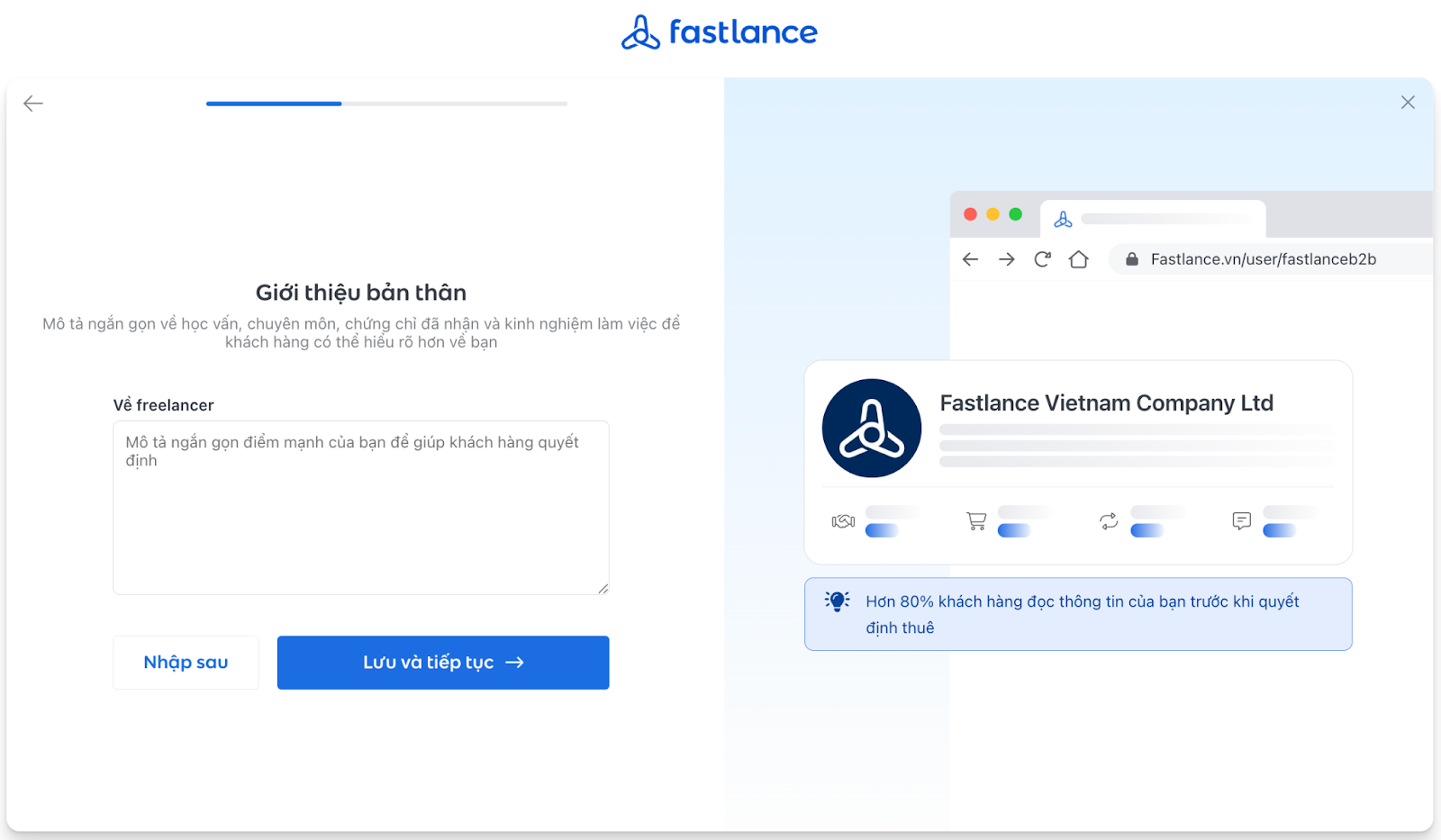Click the "Về freelancer" description text area
The width and height of the screenshot is (1441, 840).
pyautogui.click(x=360, y=509)
